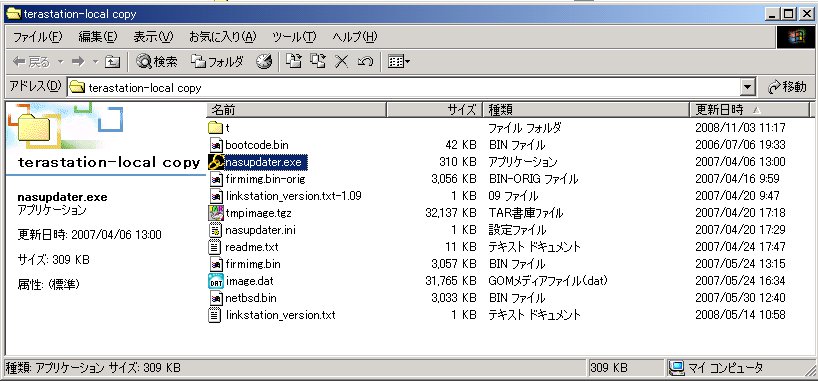Toggle the Folders (フォルダ) pane button

pos(217,62)
